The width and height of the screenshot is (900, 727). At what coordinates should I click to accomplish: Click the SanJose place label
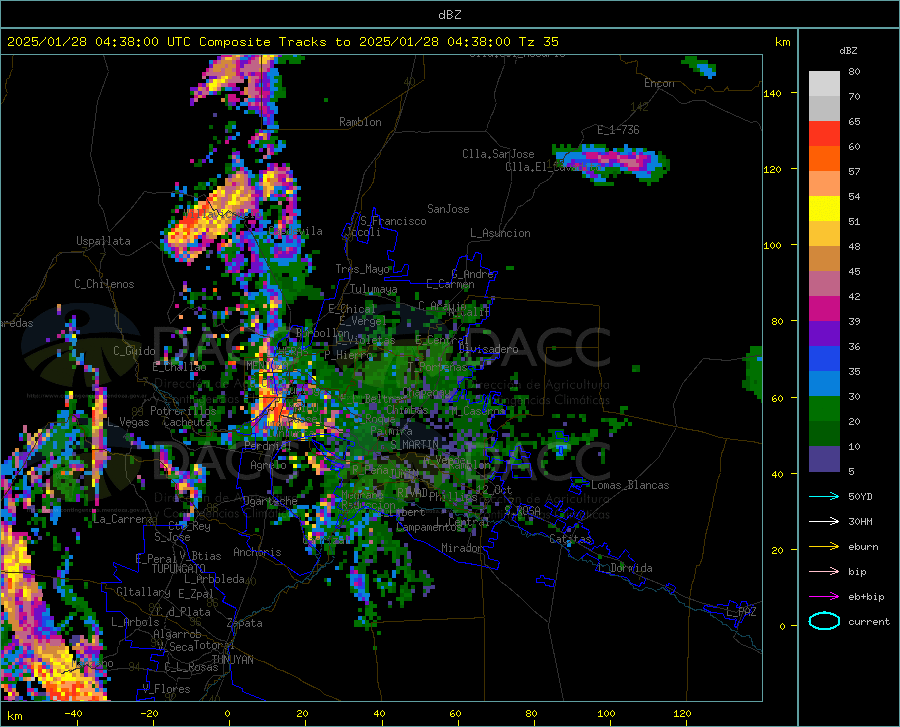coord(448,209)
